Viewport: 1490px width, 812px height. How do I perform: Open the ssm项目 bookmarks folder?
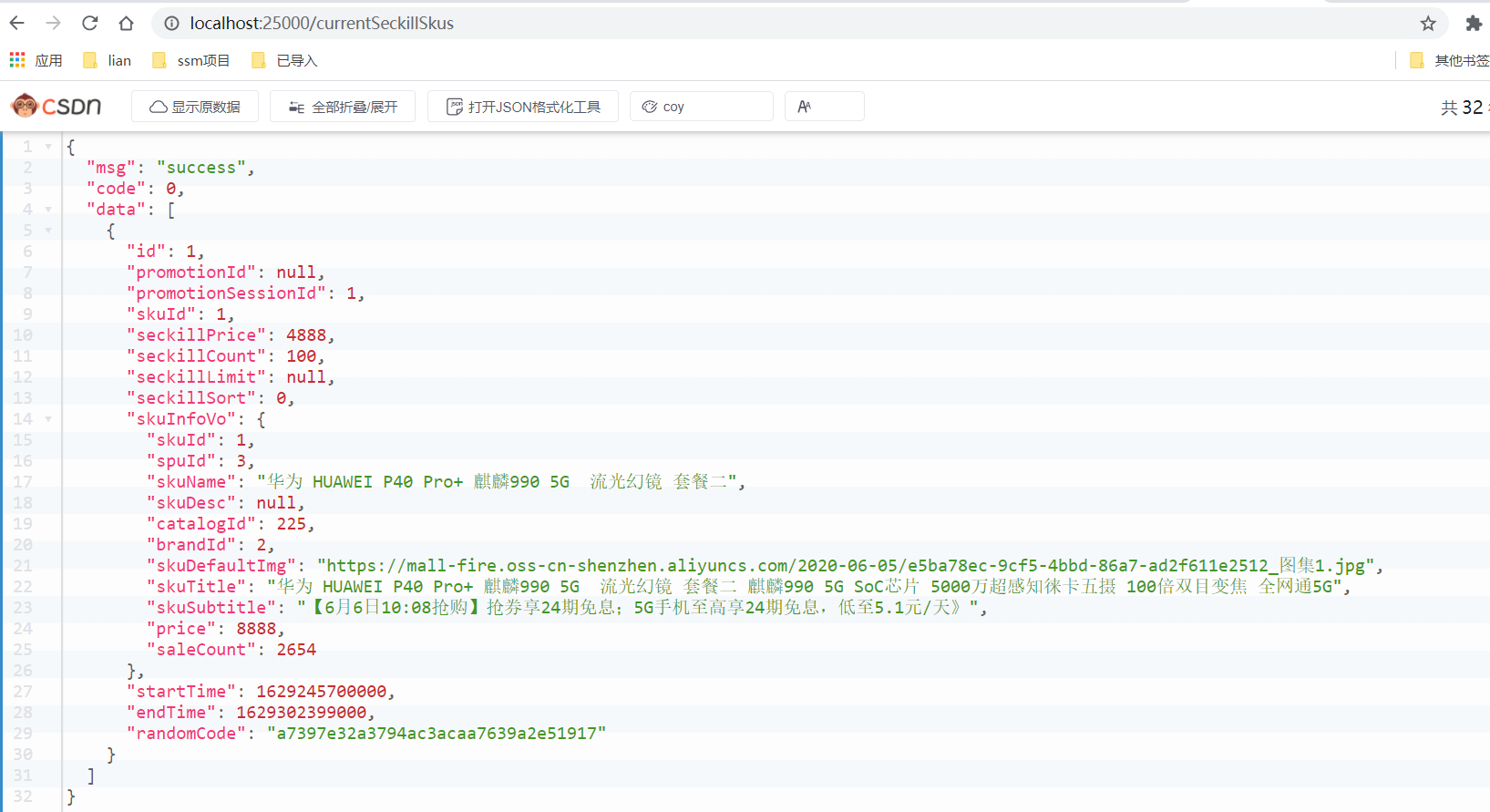click(190, 60)
